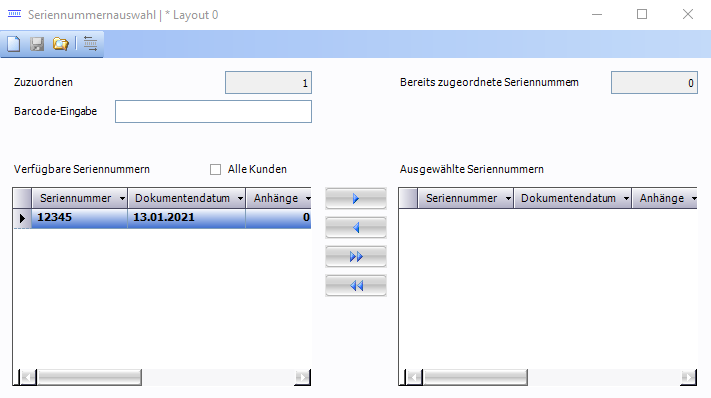Open Anhänge column dropdown in selected list
The height and width of the screenshot is (398, 711).
pos(694,199)
